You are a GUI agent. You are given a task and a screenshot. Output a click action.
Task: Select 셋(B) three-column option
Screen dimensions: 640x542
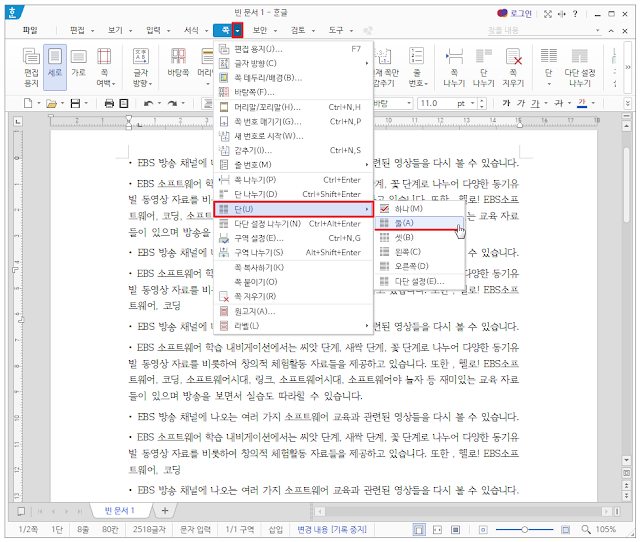419,237
